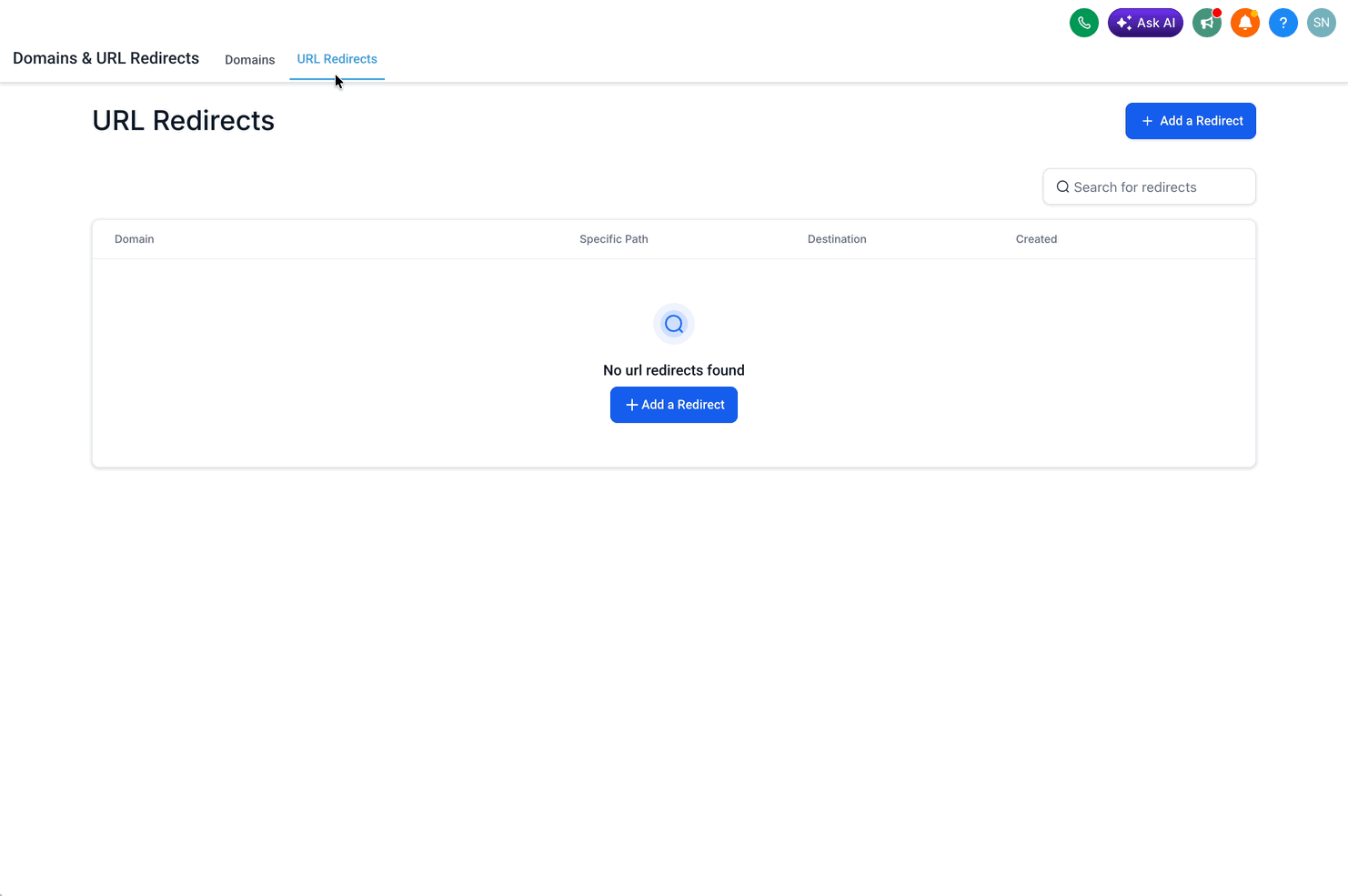Open the Ask AI assistant
1348x896 pixels.
point(1145,23)
